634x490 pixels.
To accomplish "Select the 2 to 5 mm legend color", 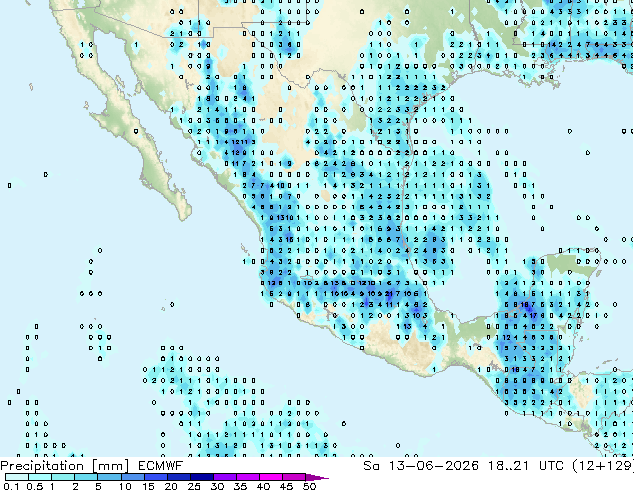I will click(86, 477).
